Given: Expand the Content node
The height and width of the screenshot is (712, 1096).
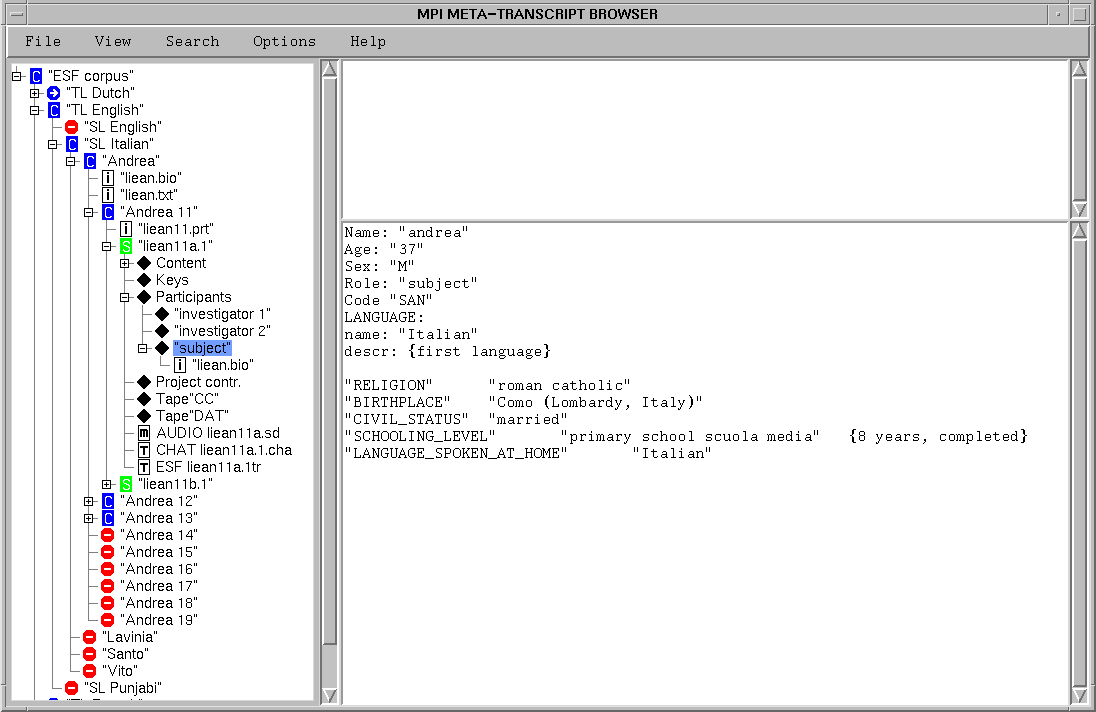Looking at the screenshot, I should click(x=125, y=263).
